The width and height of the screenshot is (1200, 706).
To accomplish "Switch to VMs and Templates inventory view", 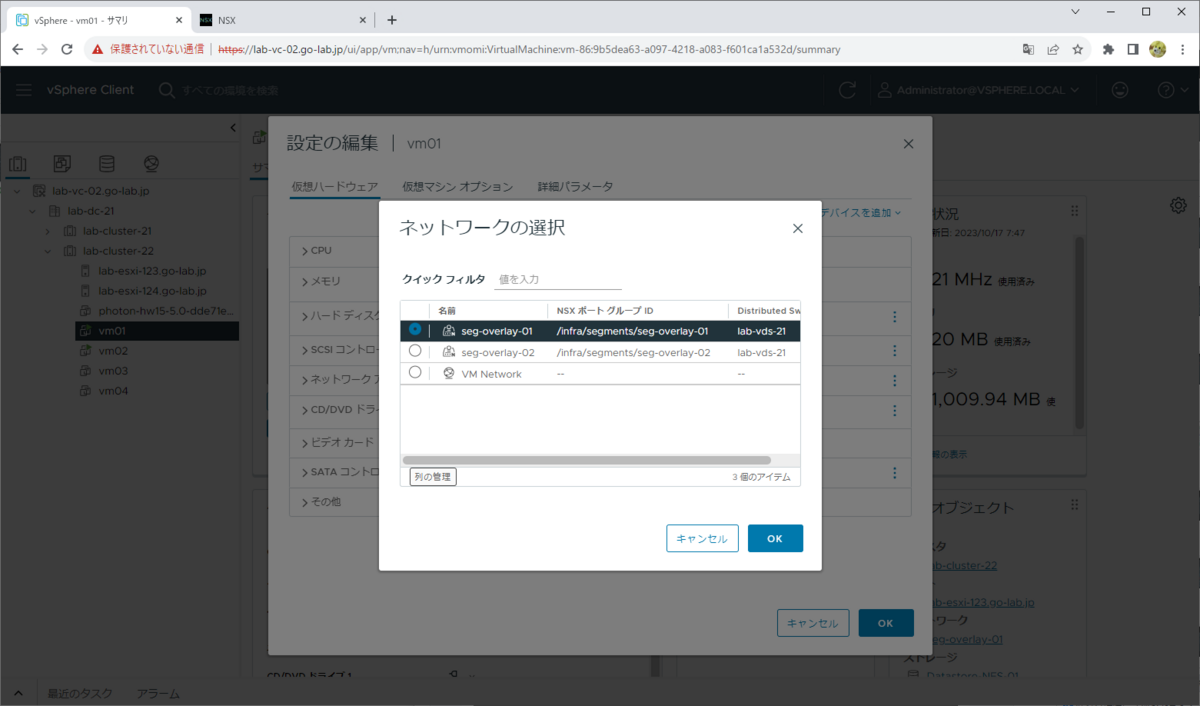I will [x=62, y=163].
